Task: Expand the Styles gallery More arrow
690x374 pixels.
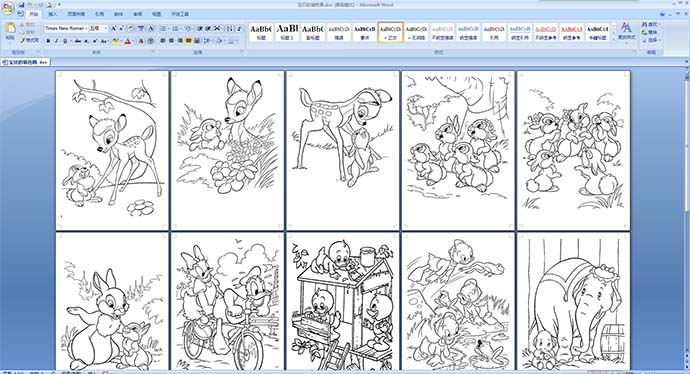Action: pyautogui.click(x=613, y=39)
